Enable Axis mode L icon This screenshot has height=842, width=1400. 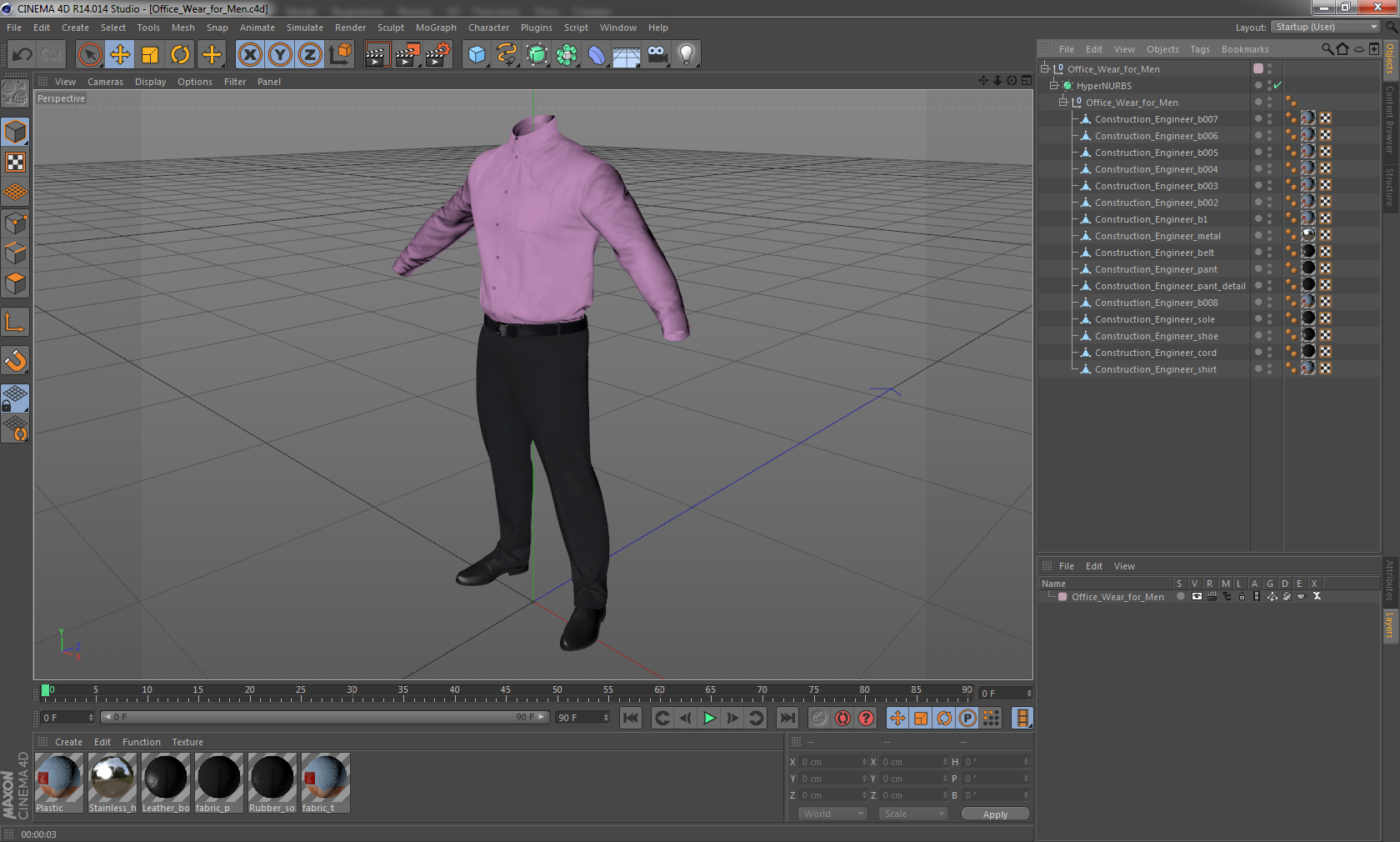[15, 322]
